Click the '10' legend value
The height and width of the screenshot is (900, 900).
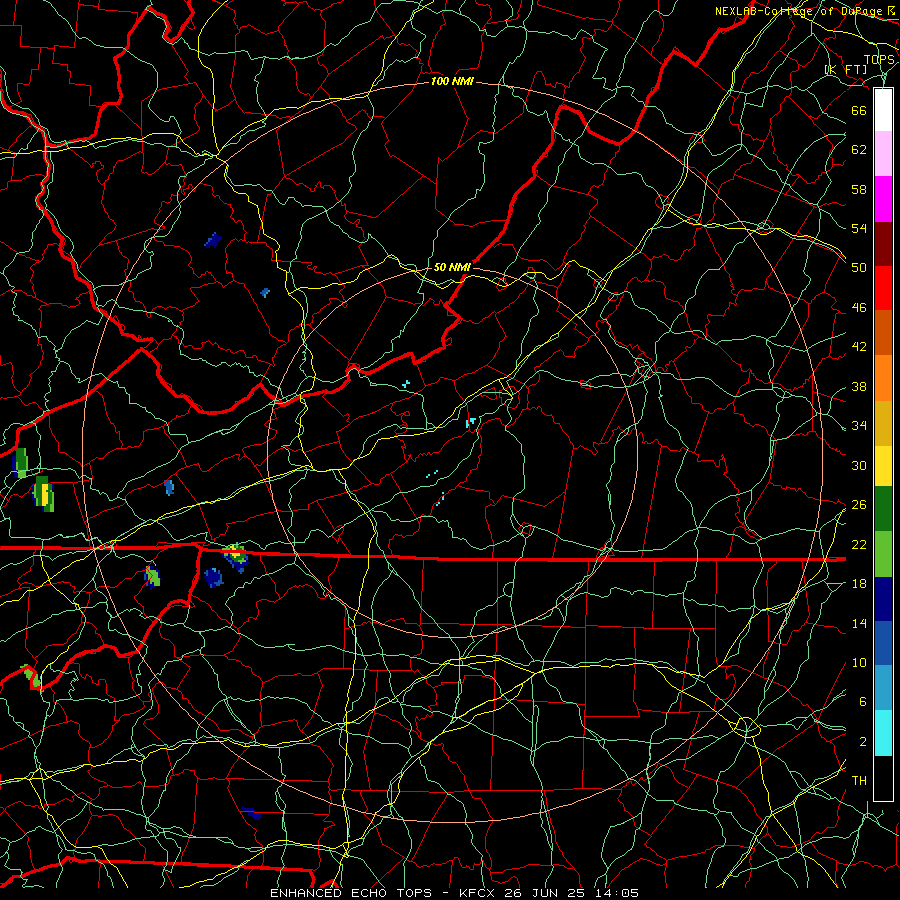tap(859, 663)
